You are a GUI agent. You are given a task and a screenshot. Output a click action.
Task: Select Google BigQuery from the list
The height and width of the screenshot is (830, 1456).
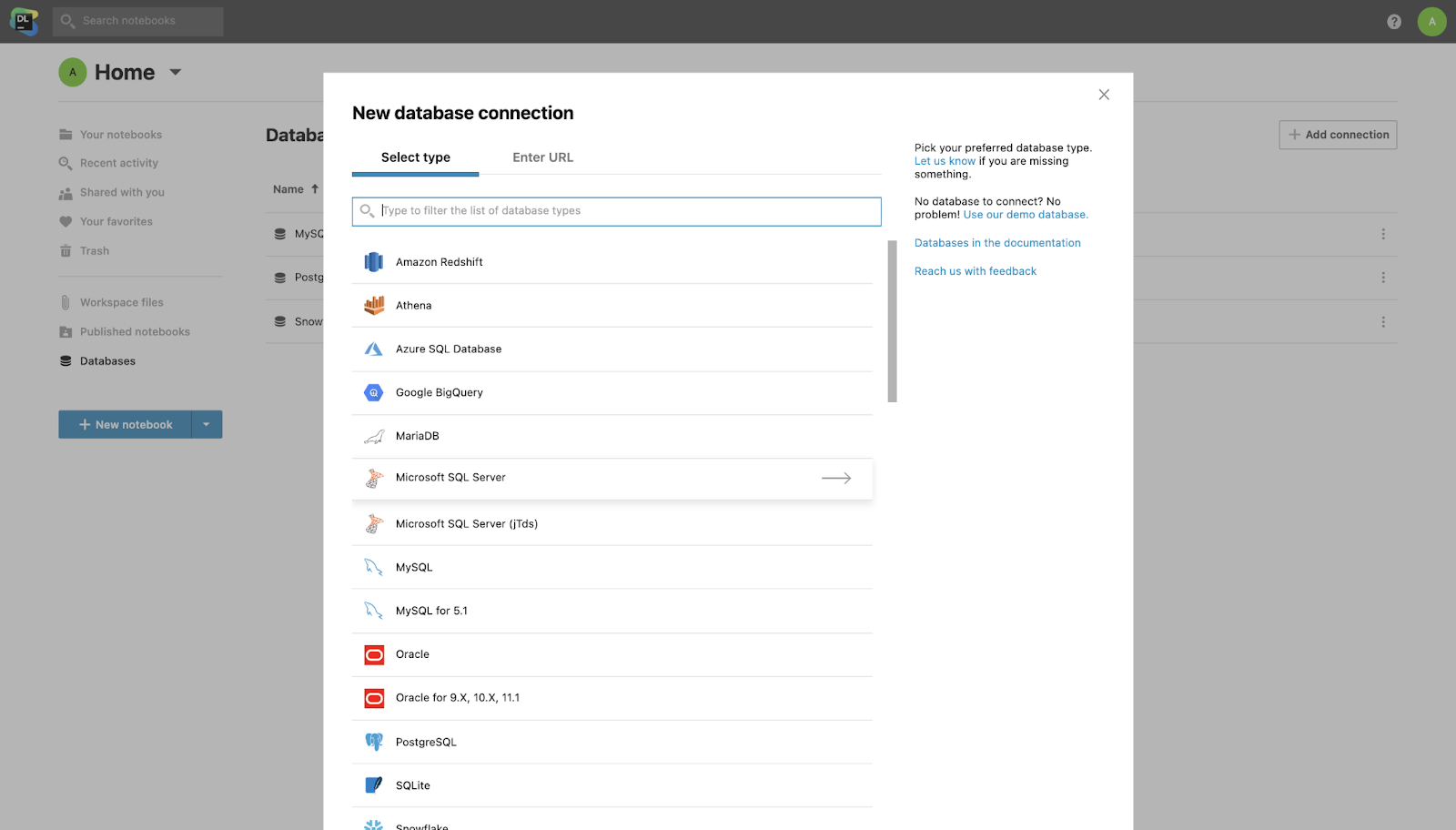coord(612,393)
